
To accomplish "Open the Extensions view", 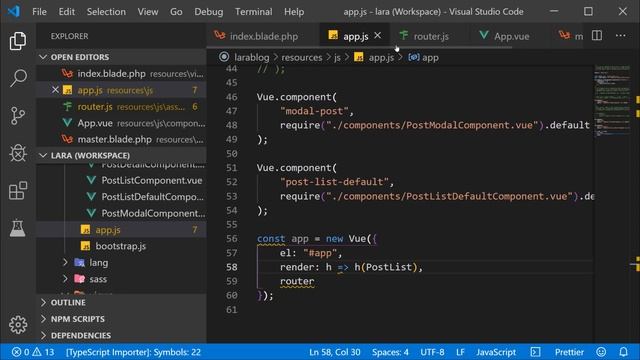I will tap(18, 191).
